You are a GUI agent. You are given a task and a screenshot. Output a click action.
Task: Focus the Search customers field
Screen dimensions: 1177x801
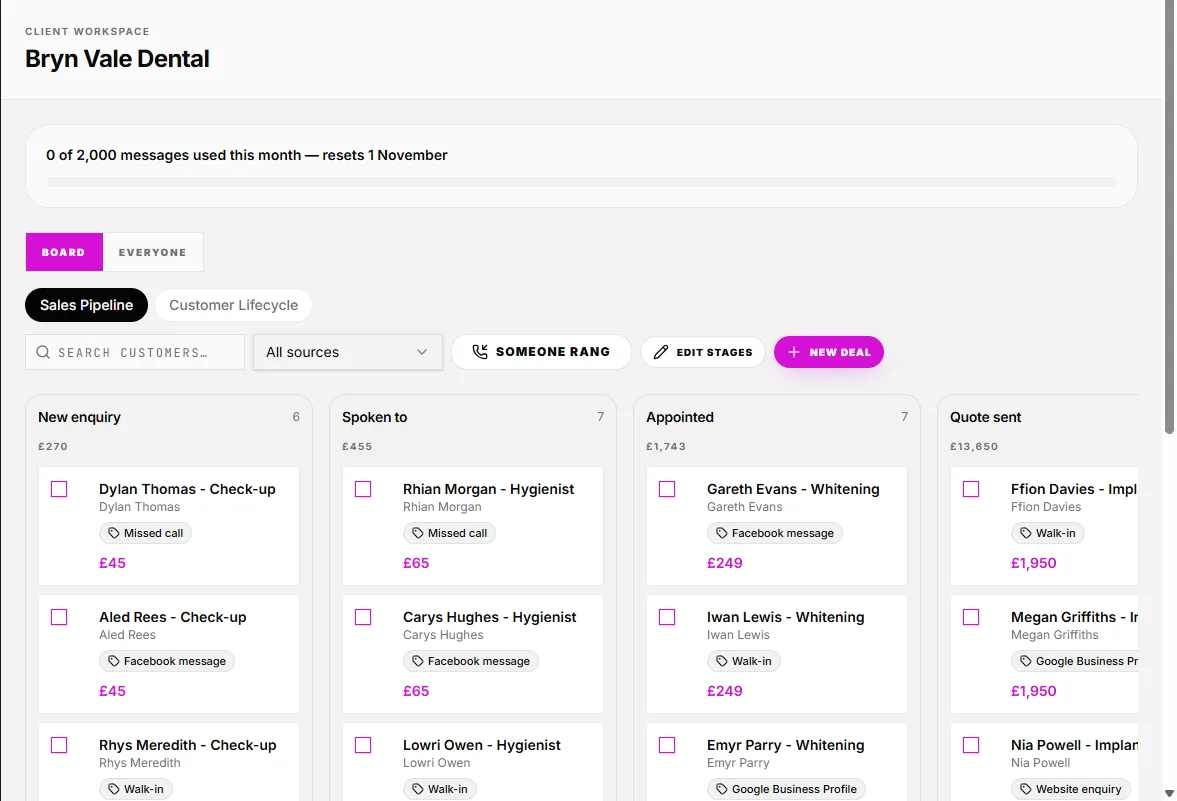click(135, 352)
